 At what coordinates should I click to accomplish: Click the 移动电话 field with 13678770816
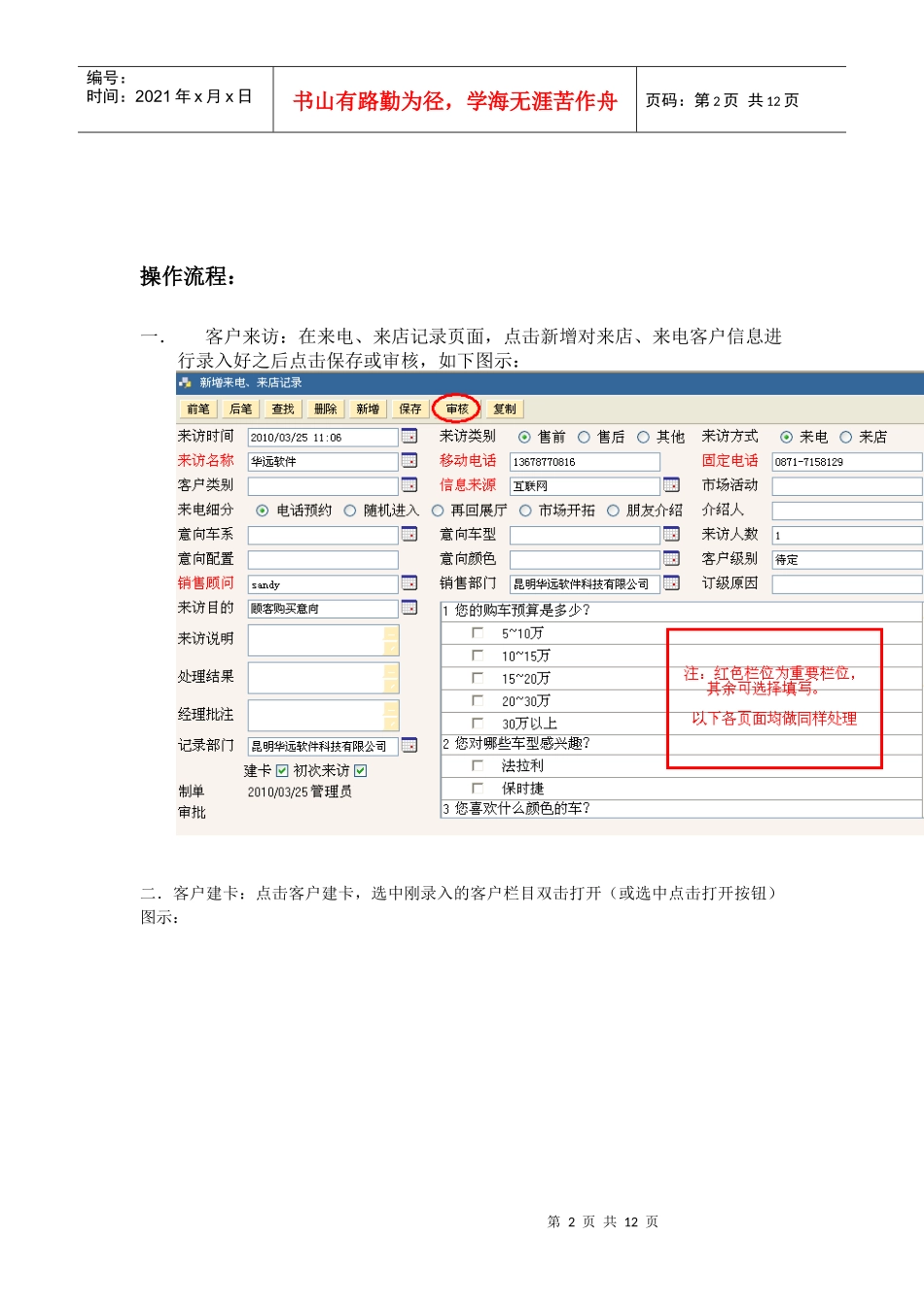(585, 462)
